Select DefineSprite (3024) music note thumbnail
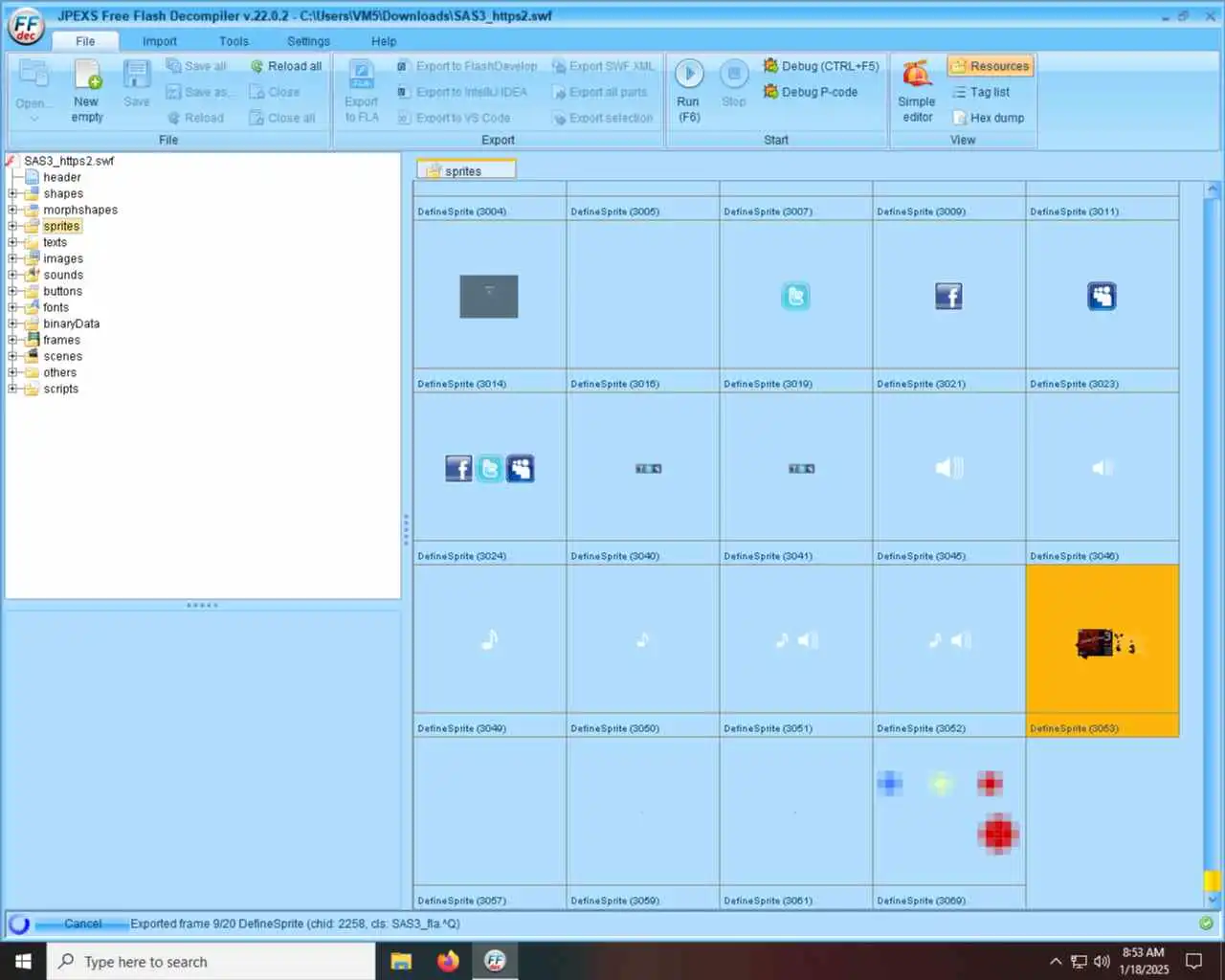This screenshot has width=1225, height=980. (489, 639)
